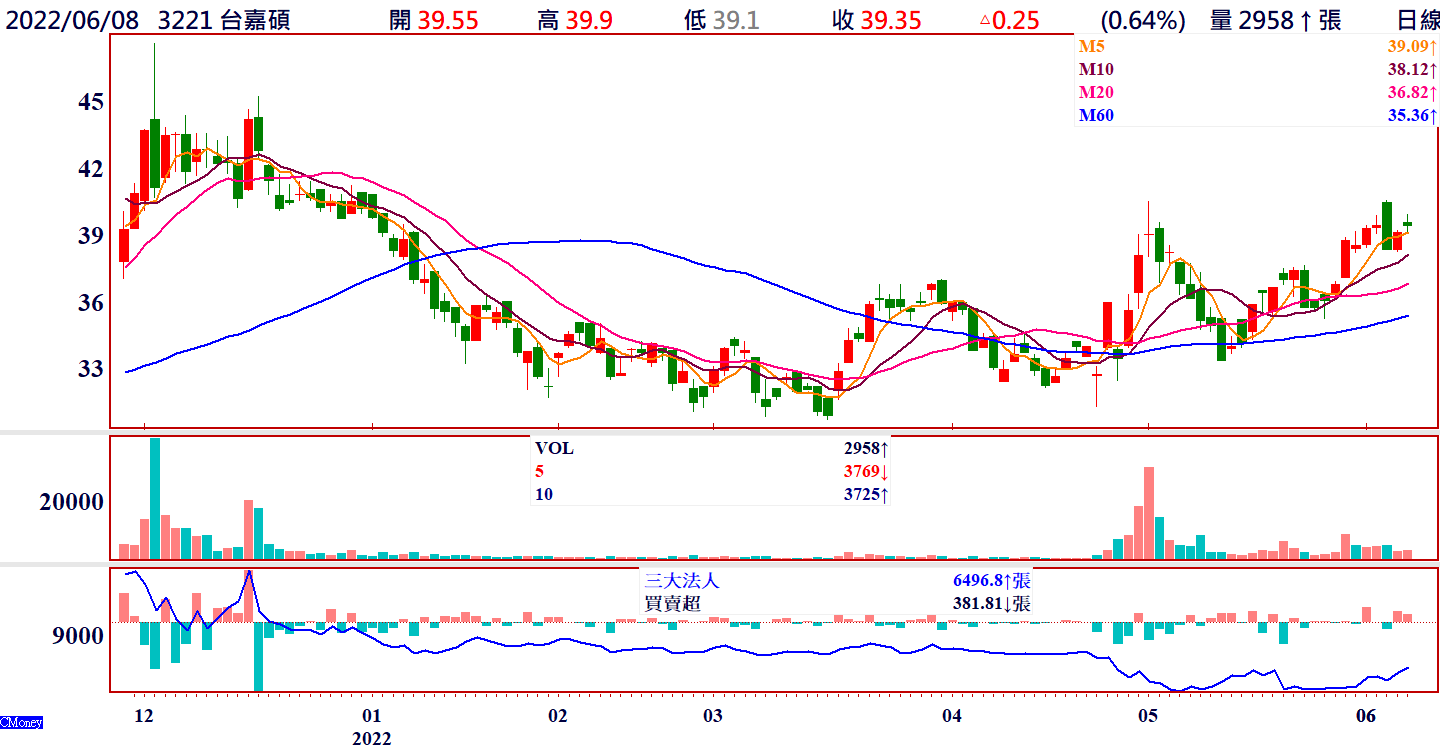Click the 買賣超 label
1440x750 pixels.
(669, 604)
